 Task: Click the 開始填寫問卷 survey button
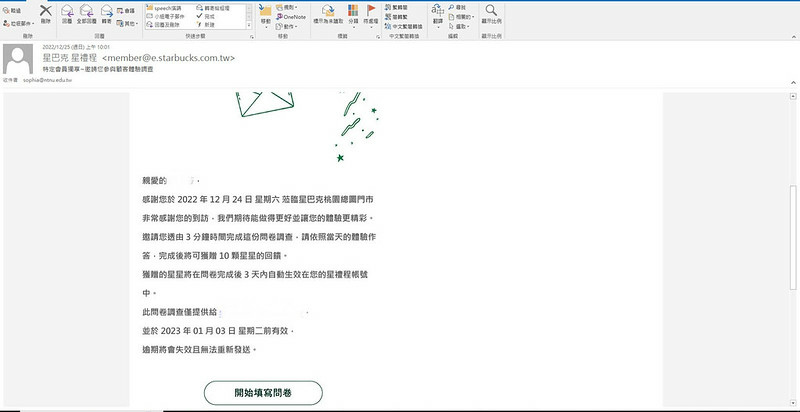[263, 393]
